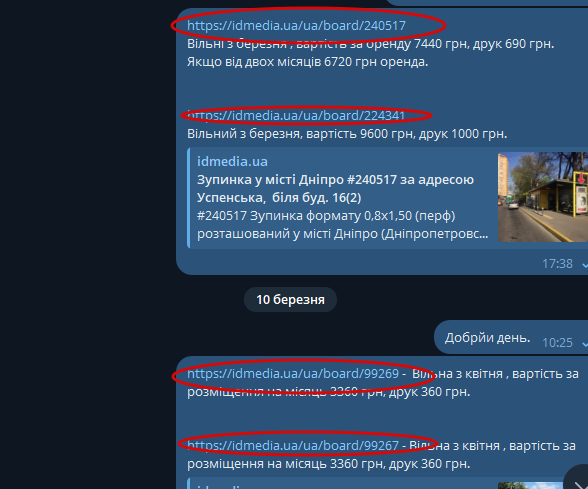The height and width of the screenshot is (489, 588).
Task: Open the idmedia.ua board/240517 link
Action: point(296,26)
